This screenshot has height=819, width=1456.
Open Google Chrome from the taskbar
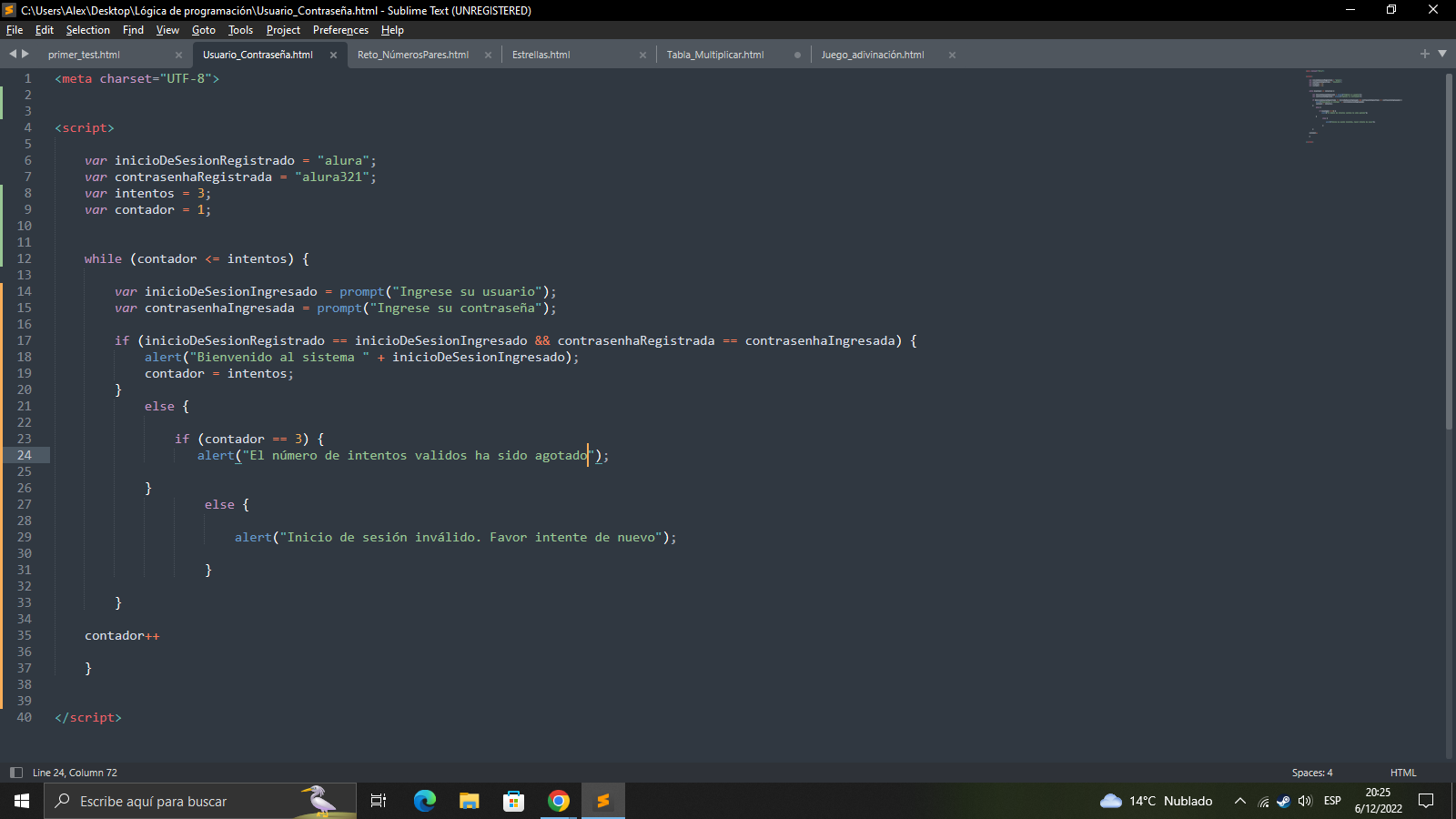click(x=559, y=801)
